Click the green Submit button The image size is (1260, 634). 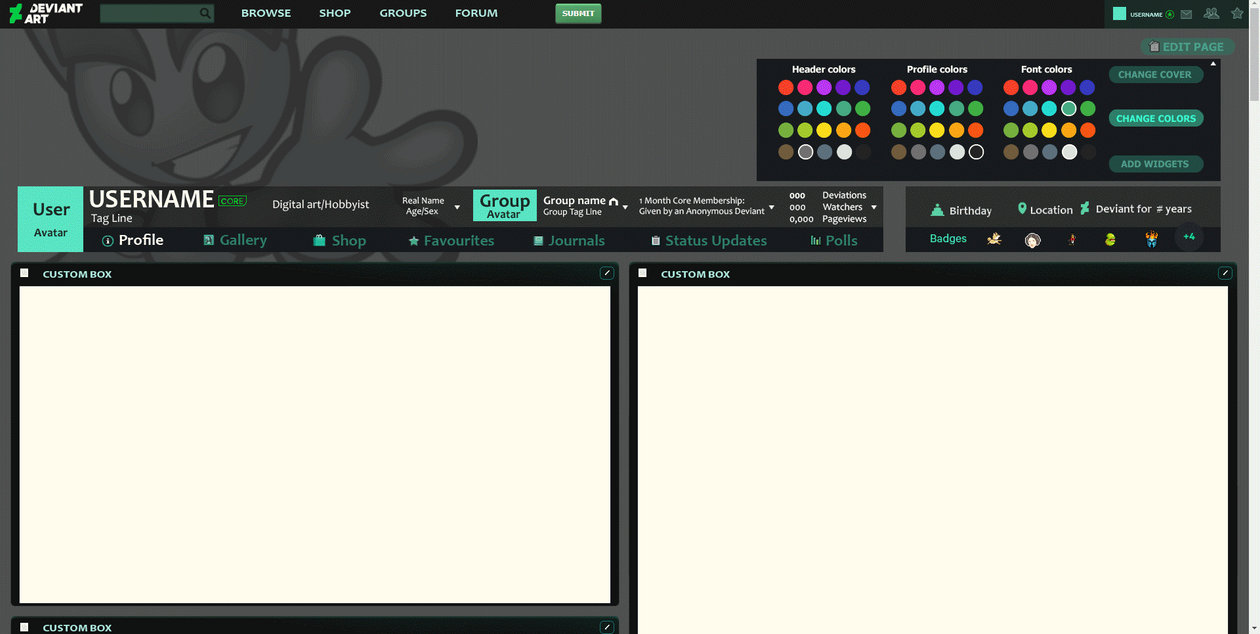578,13
